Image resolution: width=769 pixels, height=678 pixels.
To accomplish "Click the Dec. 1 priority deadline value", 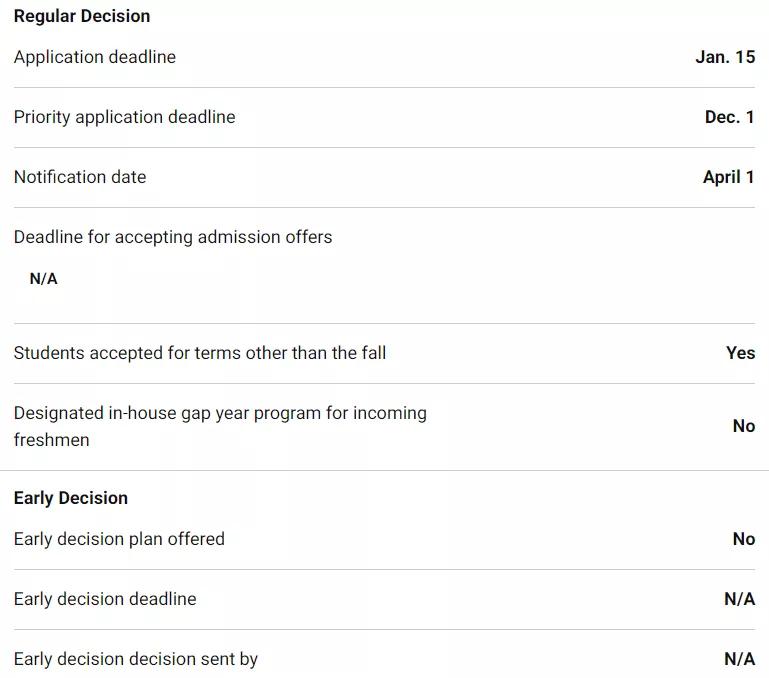I will 729,117.
